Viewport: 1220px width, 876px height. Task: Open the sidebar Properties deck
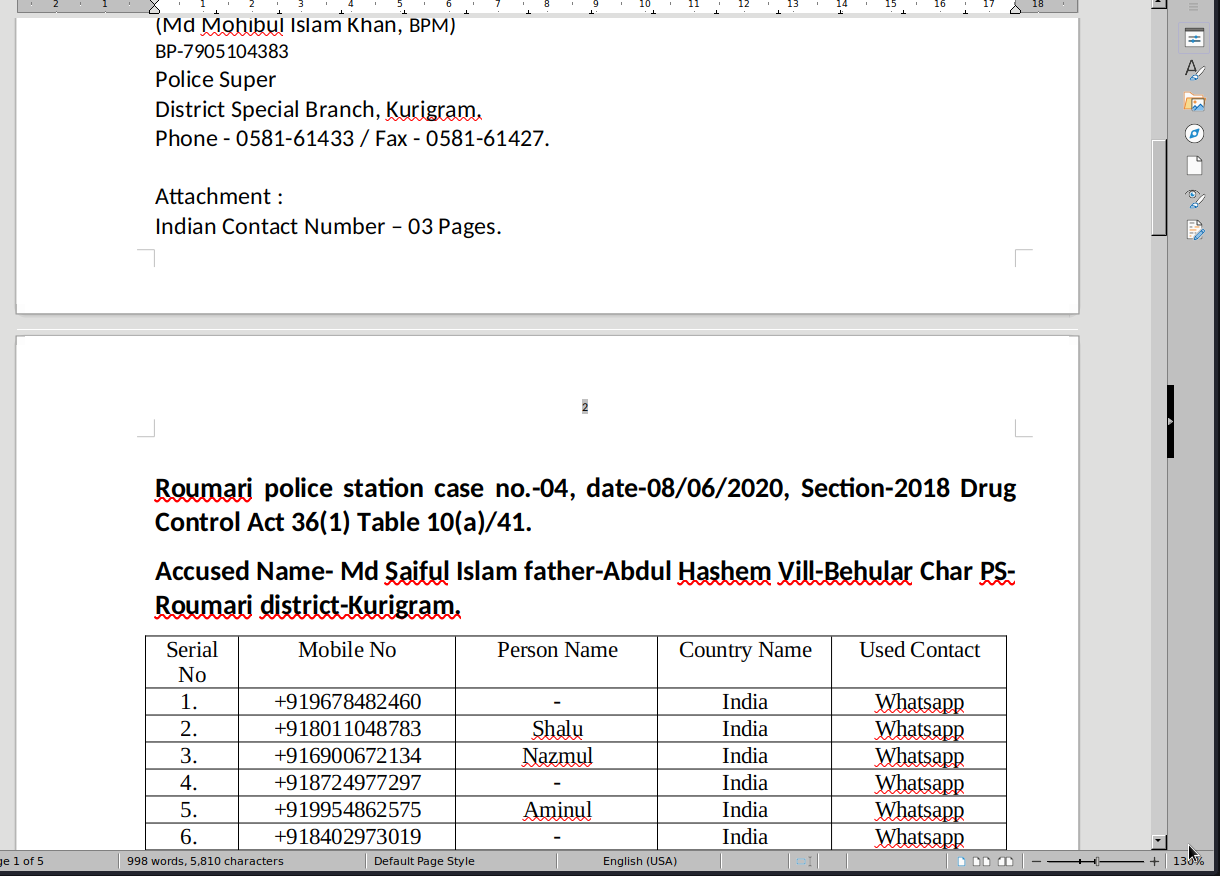coord(1194,38)
